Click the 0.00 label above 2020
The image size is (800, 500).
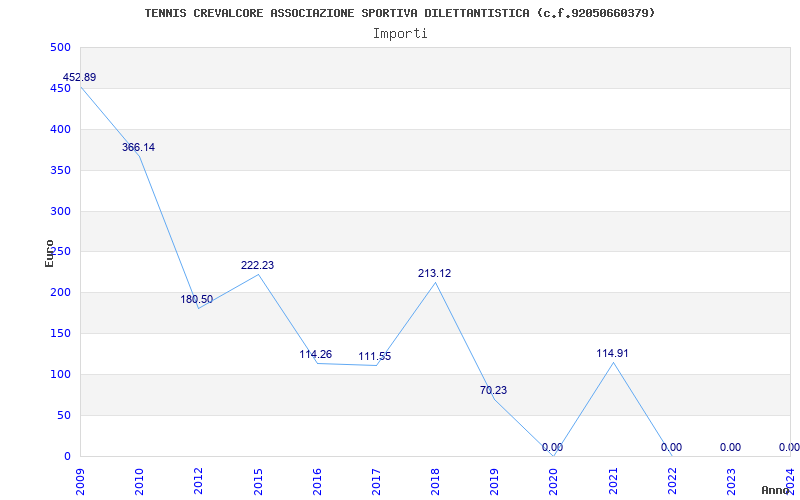(x=553, y=447)
